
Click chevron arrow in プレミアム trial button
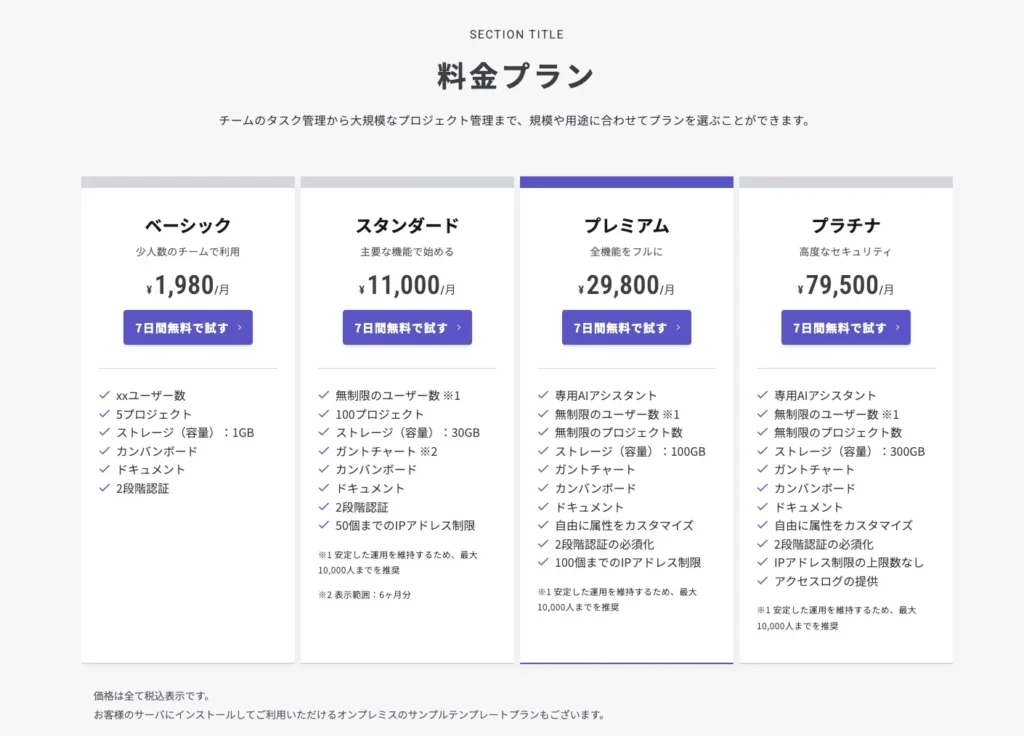(x=679, y=327)
